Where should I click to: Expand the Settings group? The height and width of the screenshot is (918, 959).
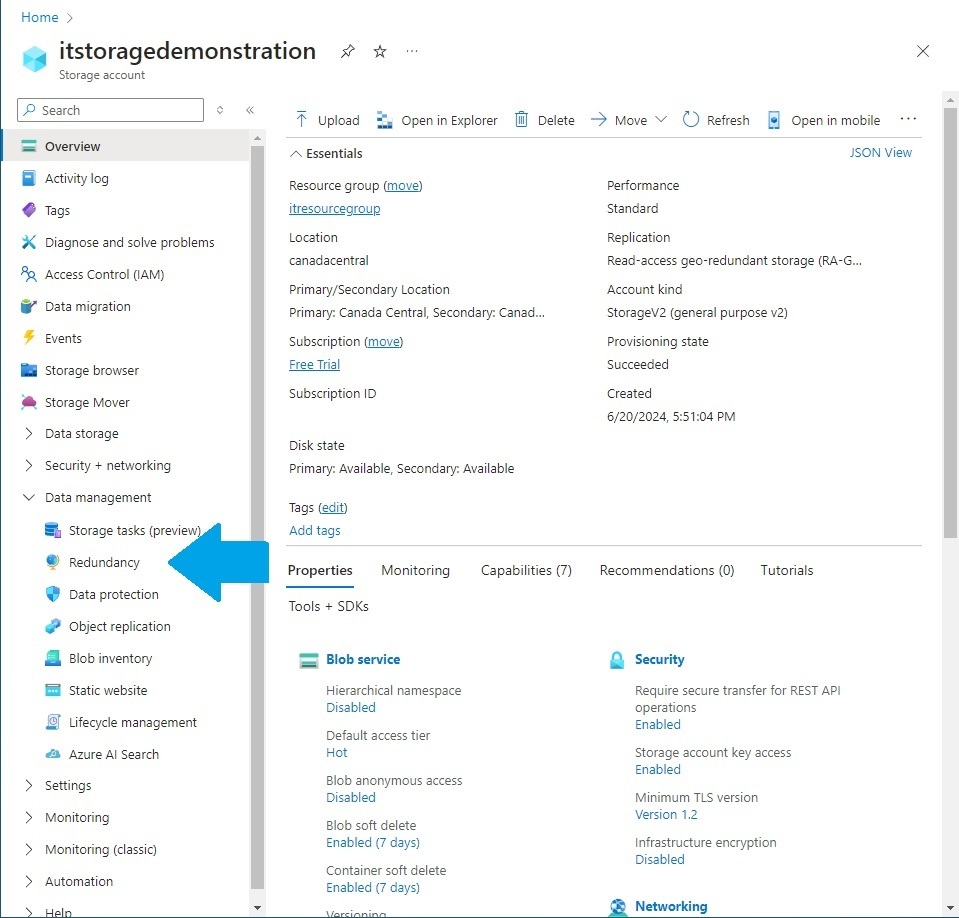coord(28,785)
